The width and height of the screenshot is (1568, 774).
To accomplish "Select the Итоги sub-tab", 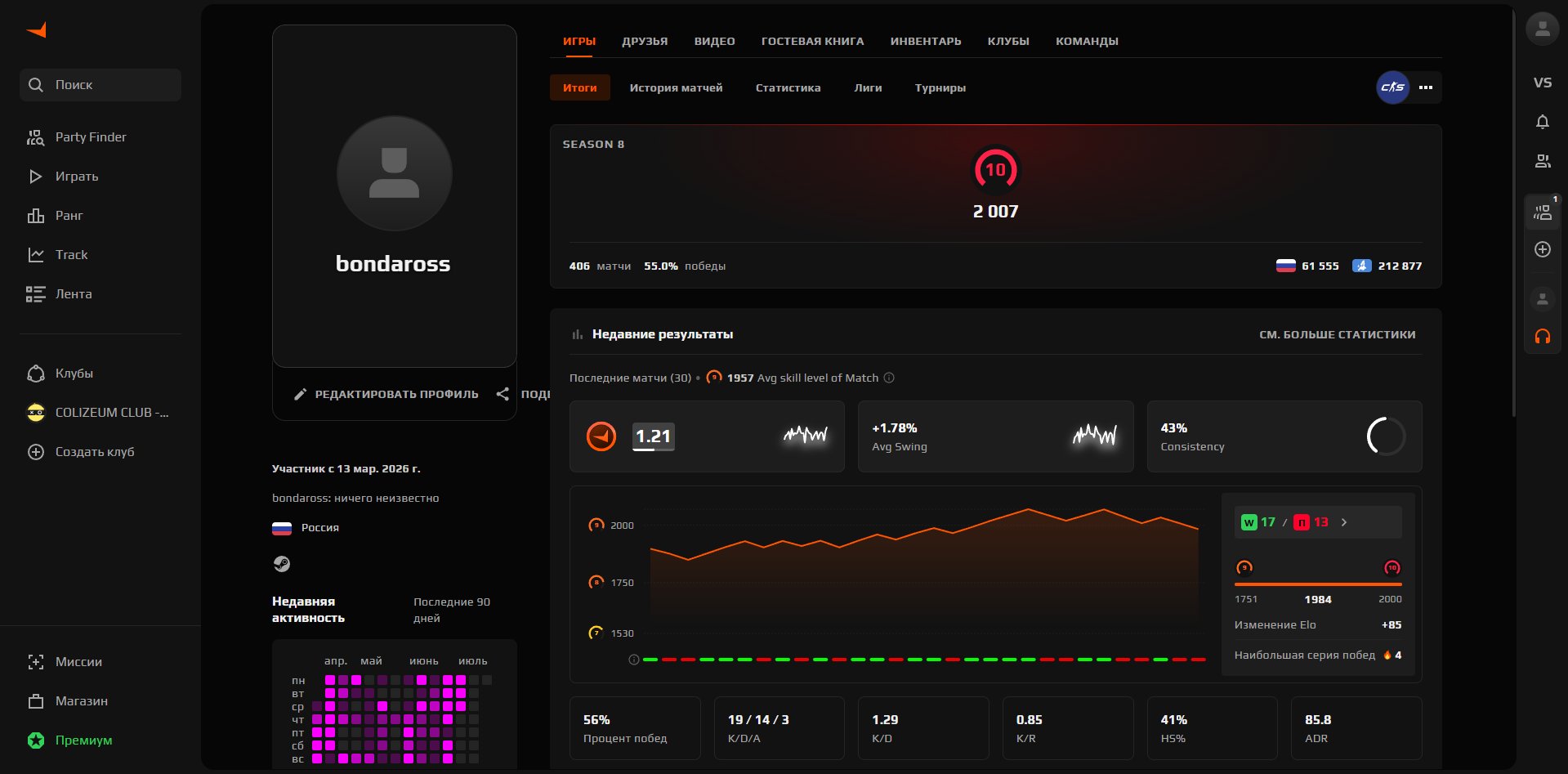I will [580, 87].
